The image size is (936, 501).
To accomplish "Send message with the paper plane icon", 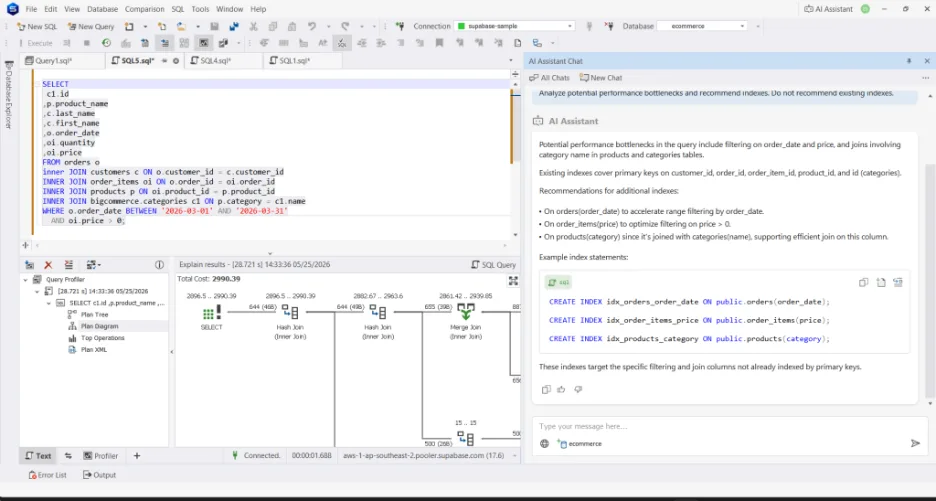I will click(x=915, y=443).
